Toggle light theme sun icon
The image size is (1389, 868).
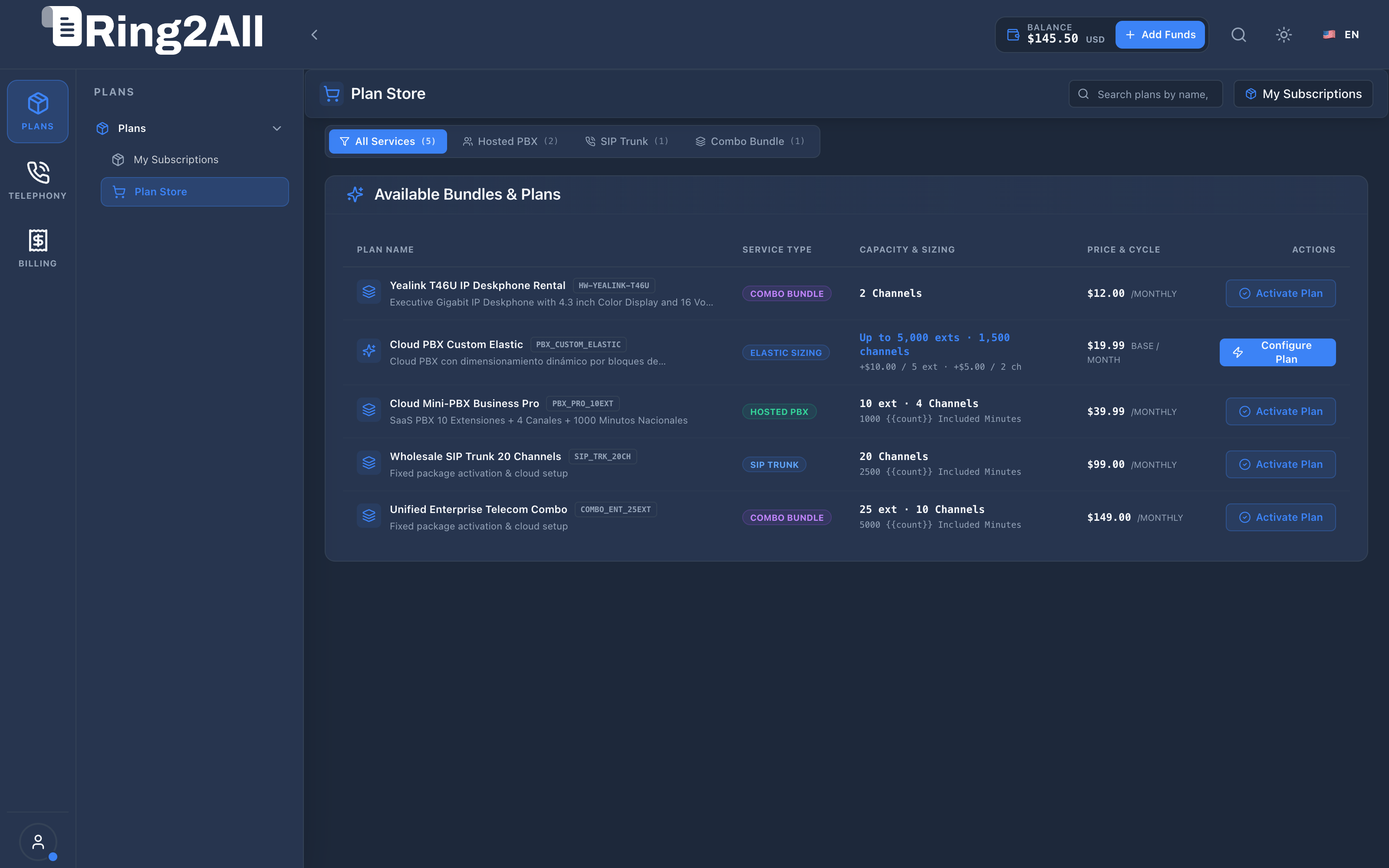tap(1284, 35)
